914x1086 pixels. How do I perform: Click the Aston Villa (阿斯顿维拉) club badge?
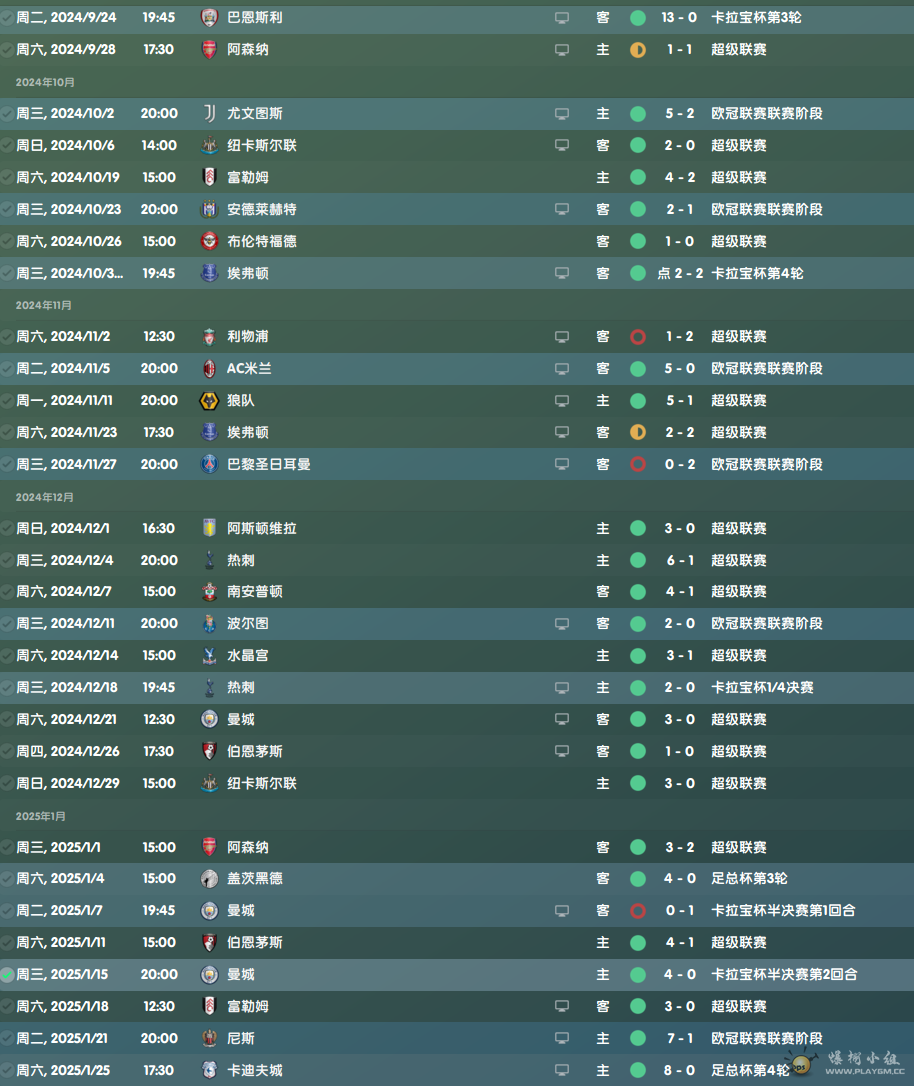[x=209, y=529]
